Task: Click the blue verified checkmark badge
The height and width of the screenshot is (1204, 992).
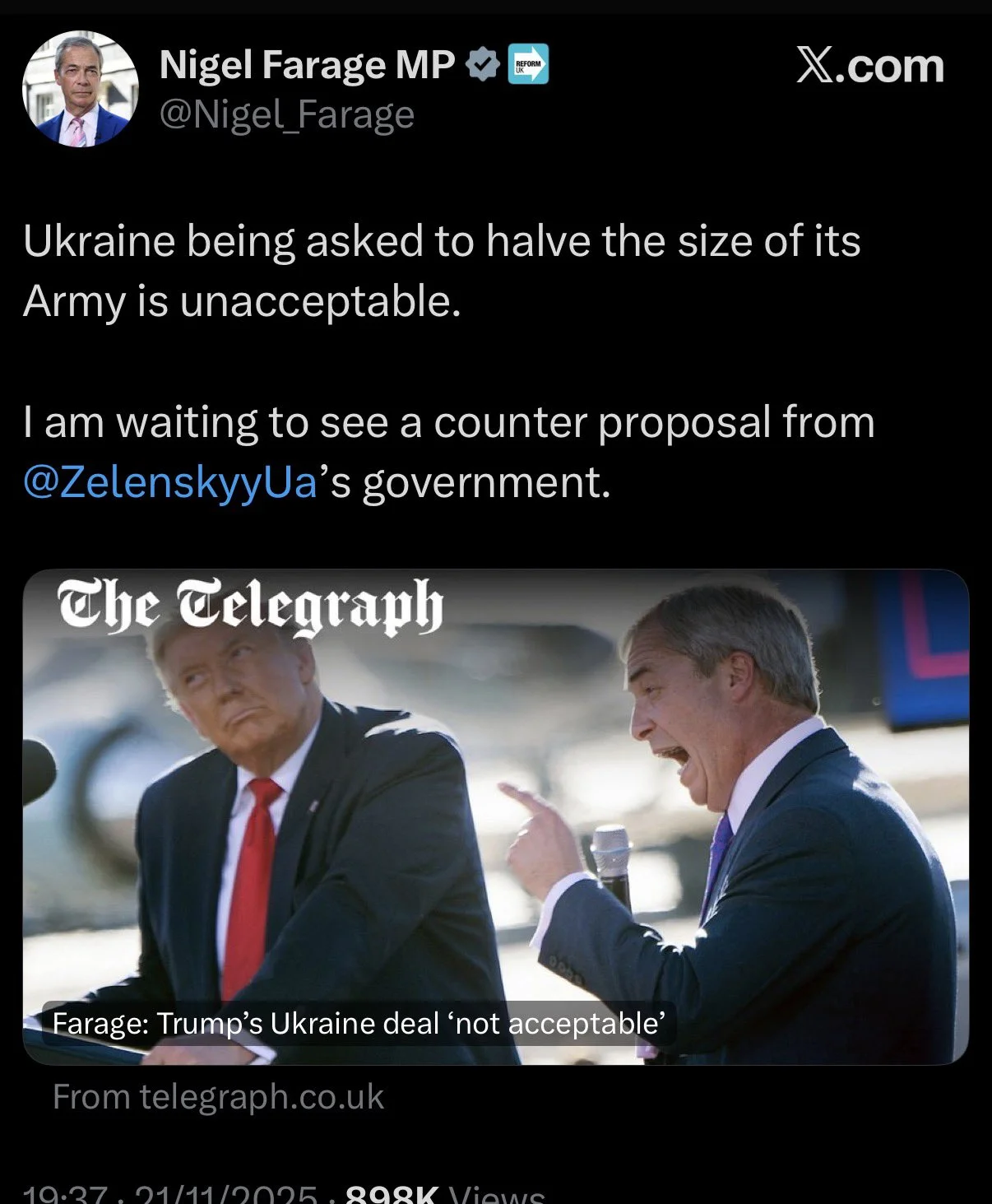Action: click(x=483, y=65)
